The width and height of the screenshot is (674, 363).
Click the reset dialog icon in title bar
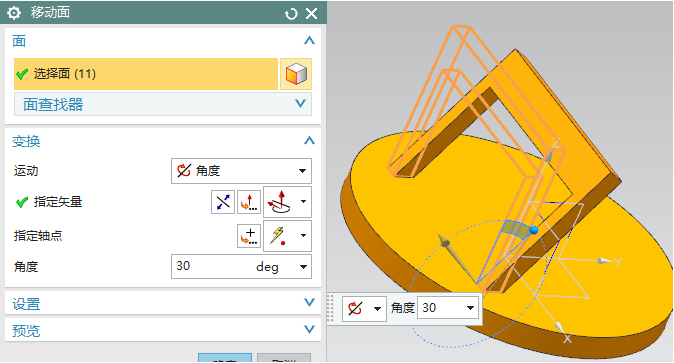pos(291,14)
